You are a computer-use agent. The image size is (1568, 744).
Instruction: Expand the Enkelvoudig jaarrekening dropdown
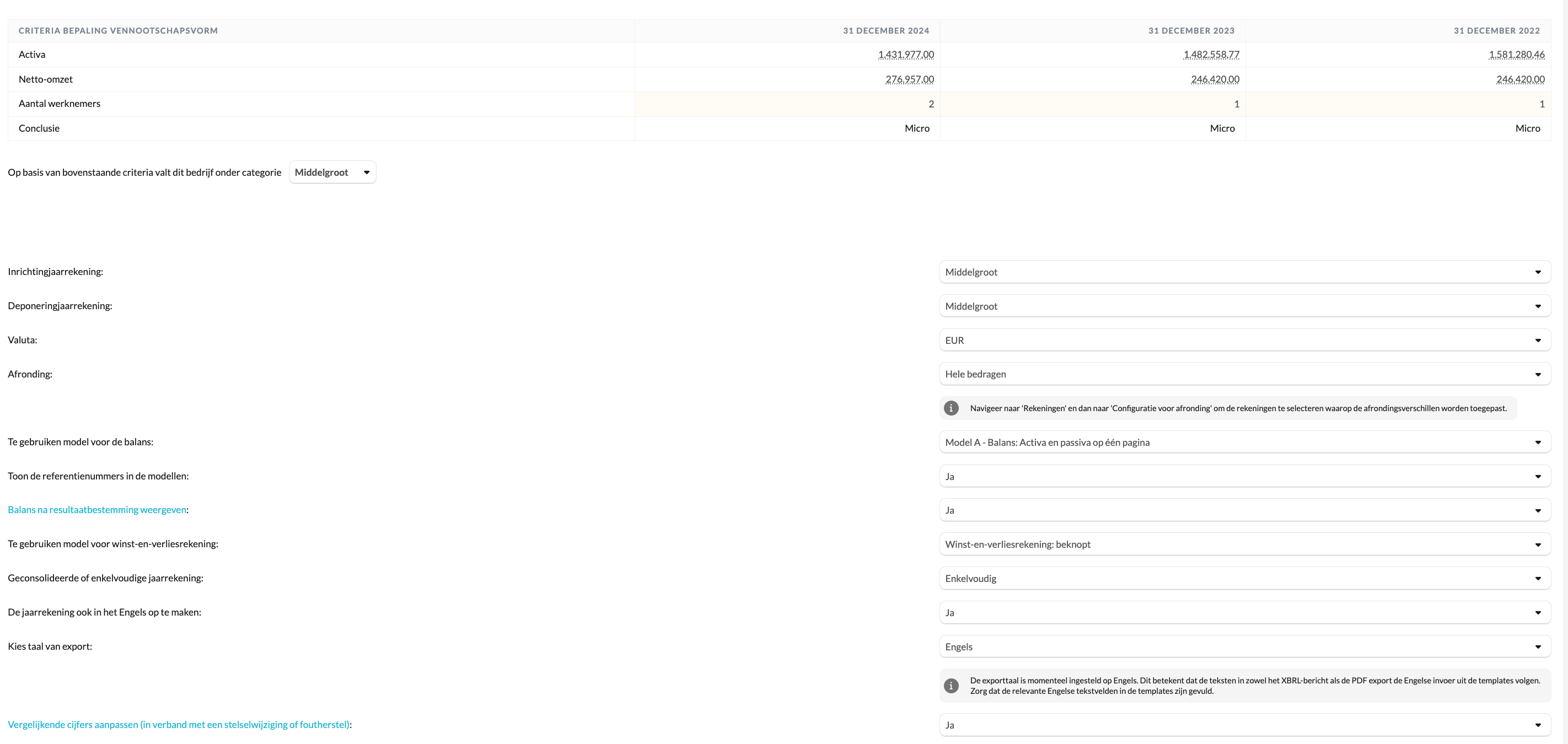tap(1244, 579)
